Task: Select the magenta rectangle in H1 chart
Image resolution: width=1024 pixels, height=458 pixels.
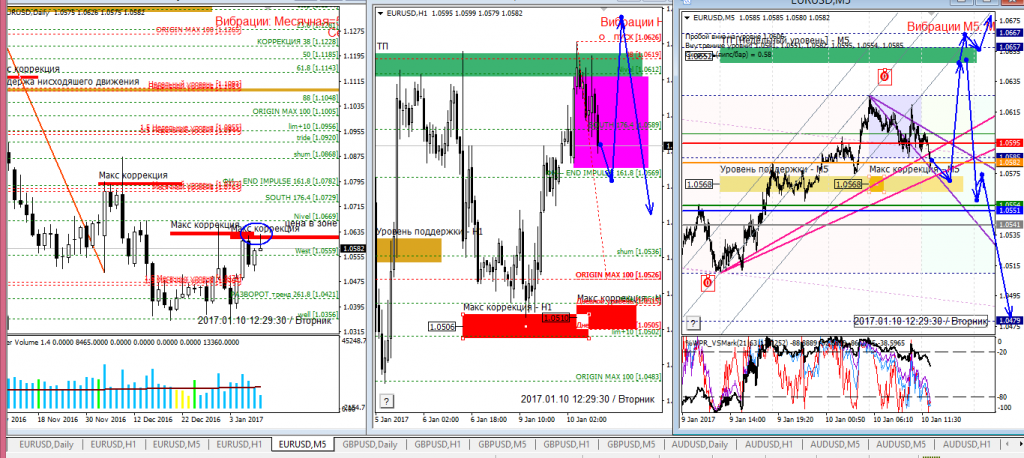Action: [x=611, y=122]
